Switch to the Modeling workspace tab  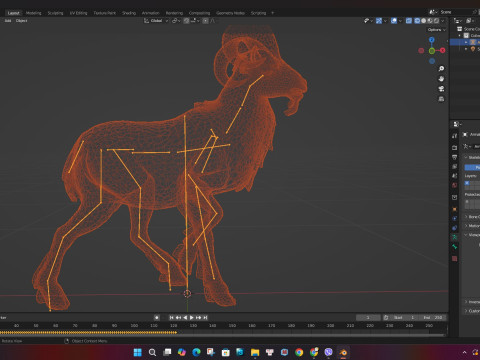point(34,13)
